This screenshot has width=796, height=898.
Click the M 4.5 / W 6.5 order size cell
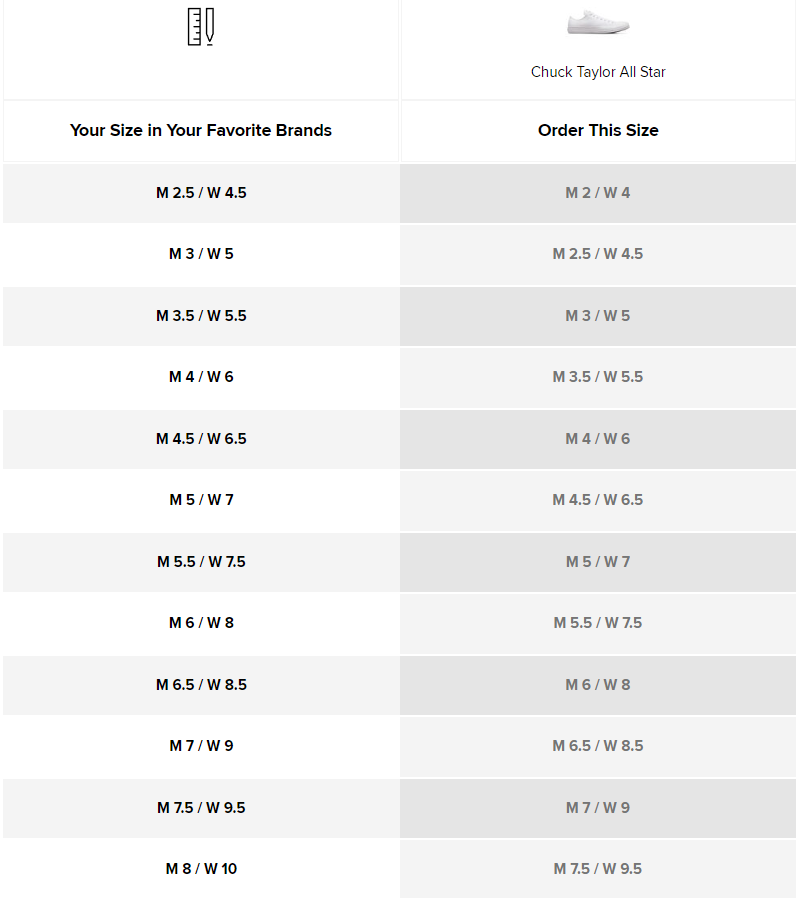click(598, 500)
